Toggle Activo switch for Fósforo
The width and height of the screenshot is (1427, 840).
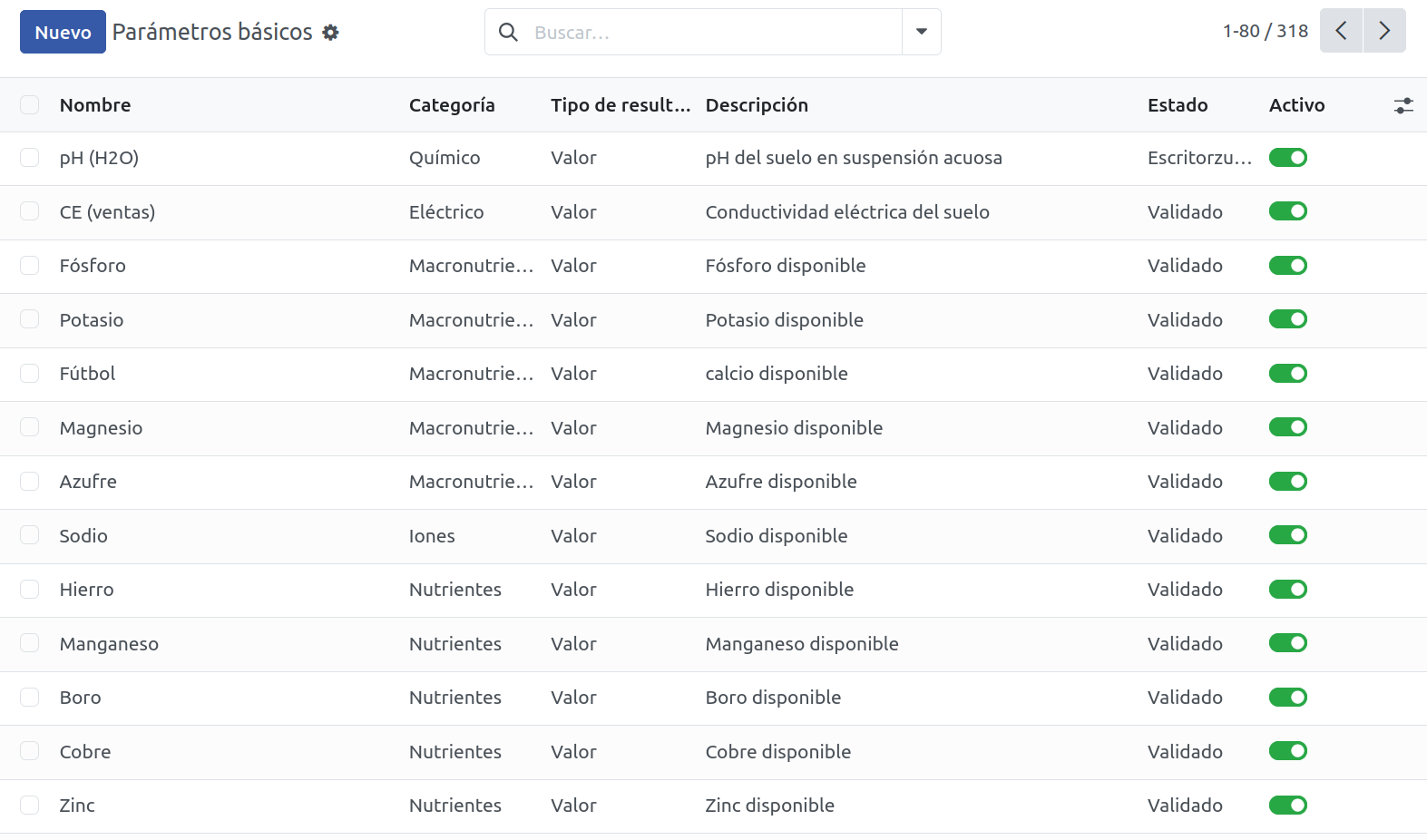1288,266
